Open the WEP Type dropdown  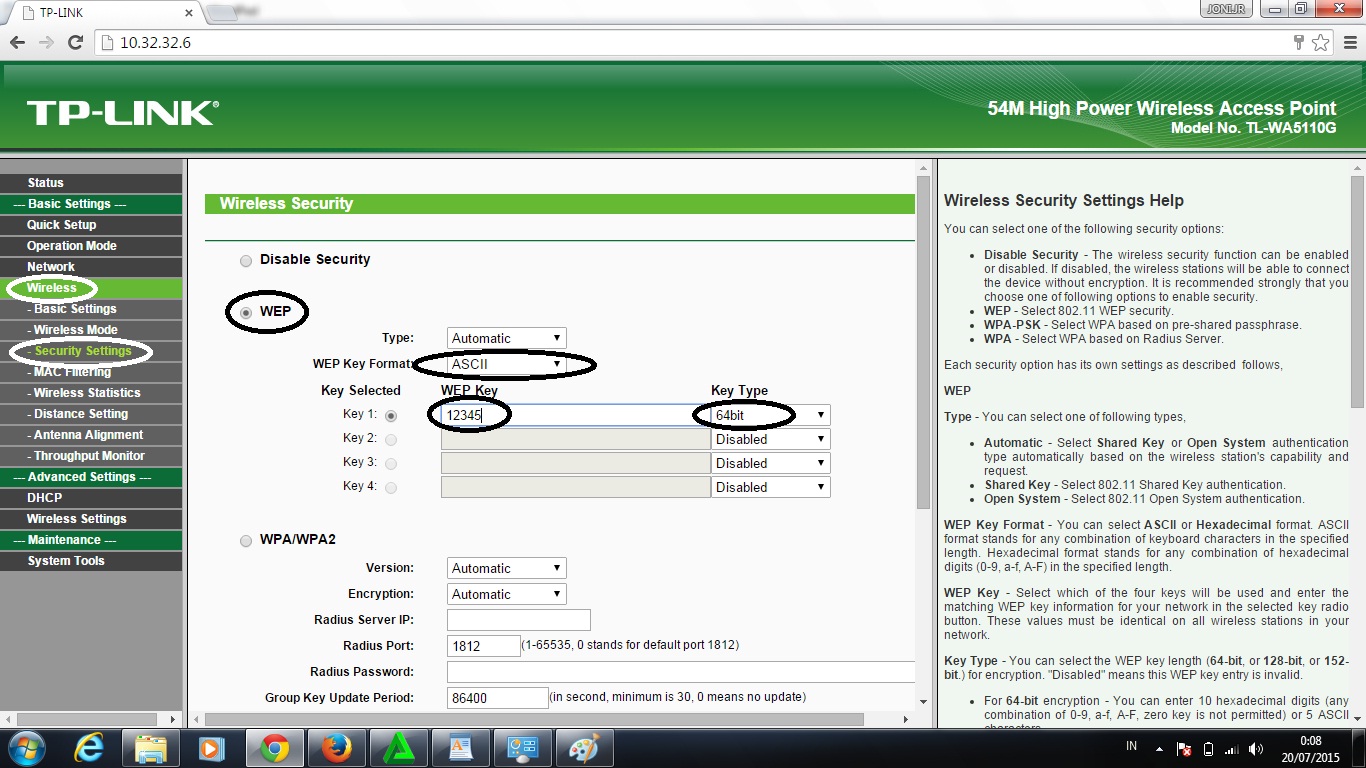507,338
